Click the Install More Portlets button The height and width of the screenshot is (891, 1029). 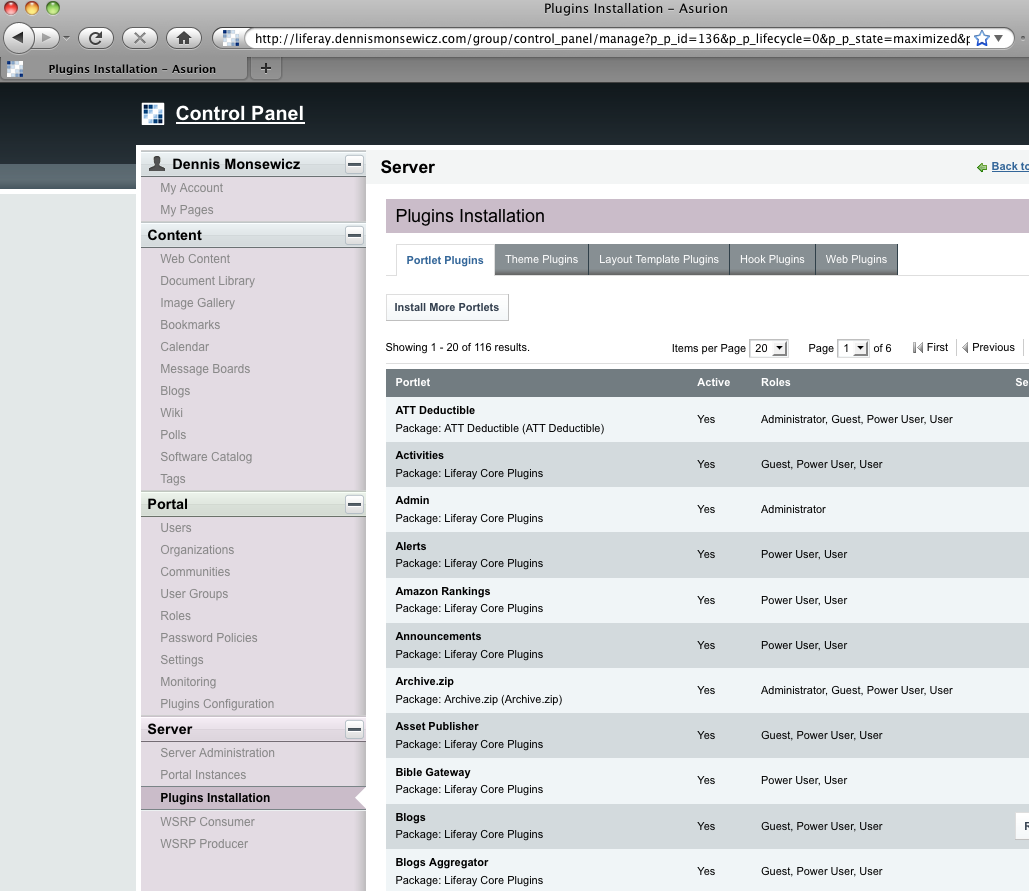447,307
